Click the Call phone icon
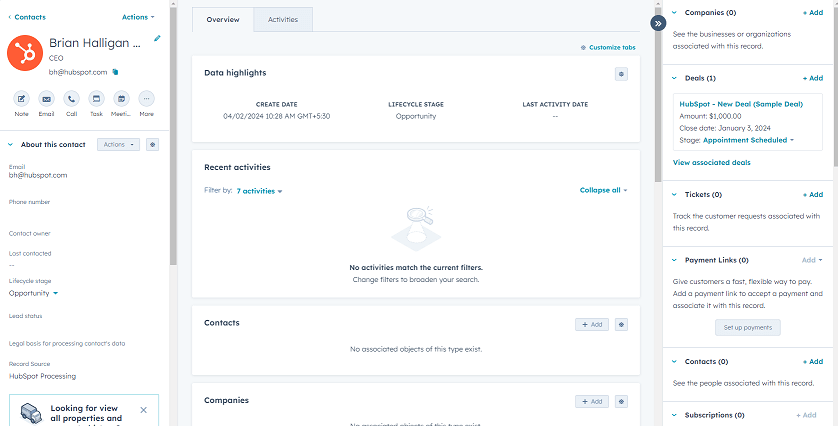Image resolution: width=838 pixels, height=426 pixels. click(x=72, y=99)
